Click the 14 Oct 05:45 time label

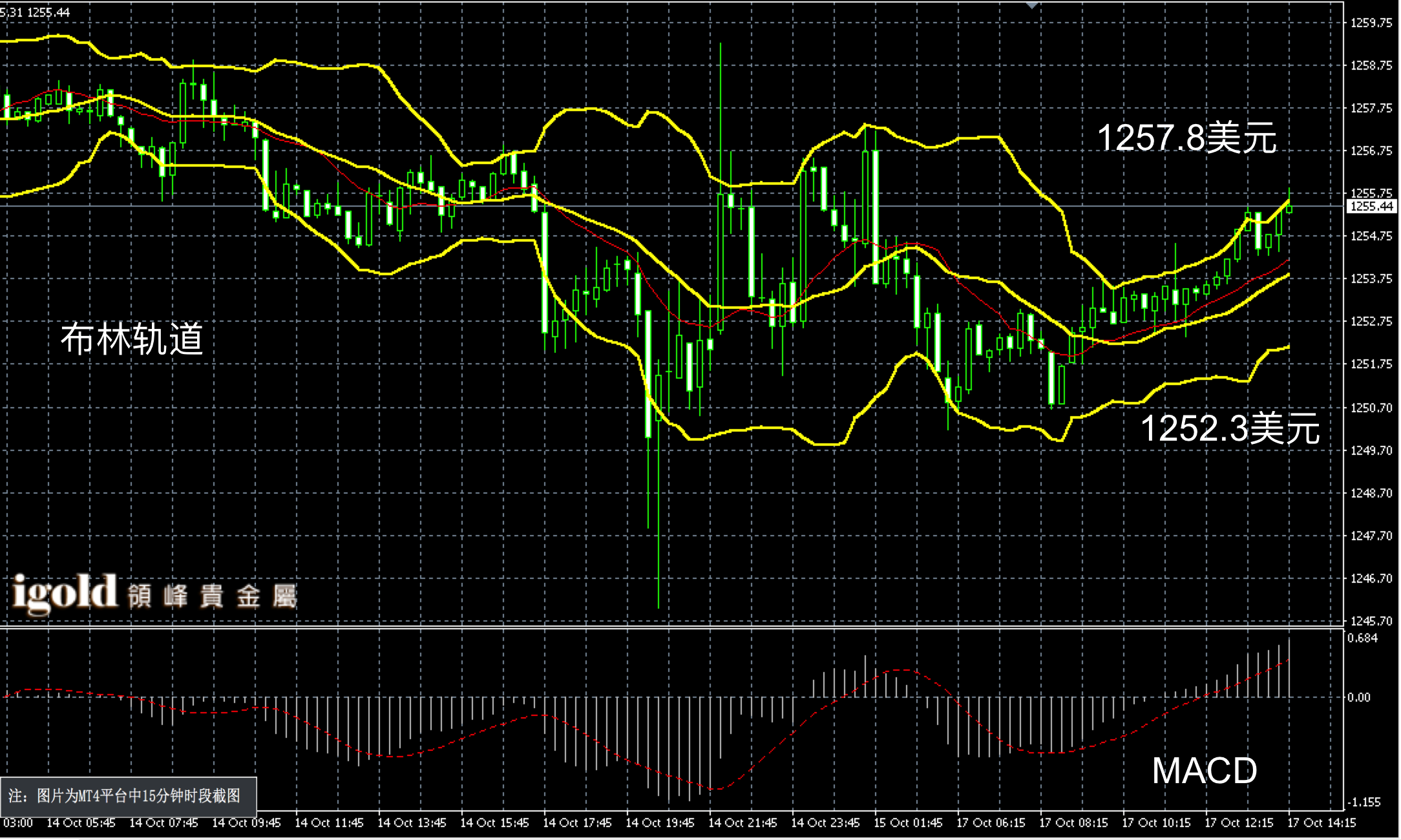[81, 823]
